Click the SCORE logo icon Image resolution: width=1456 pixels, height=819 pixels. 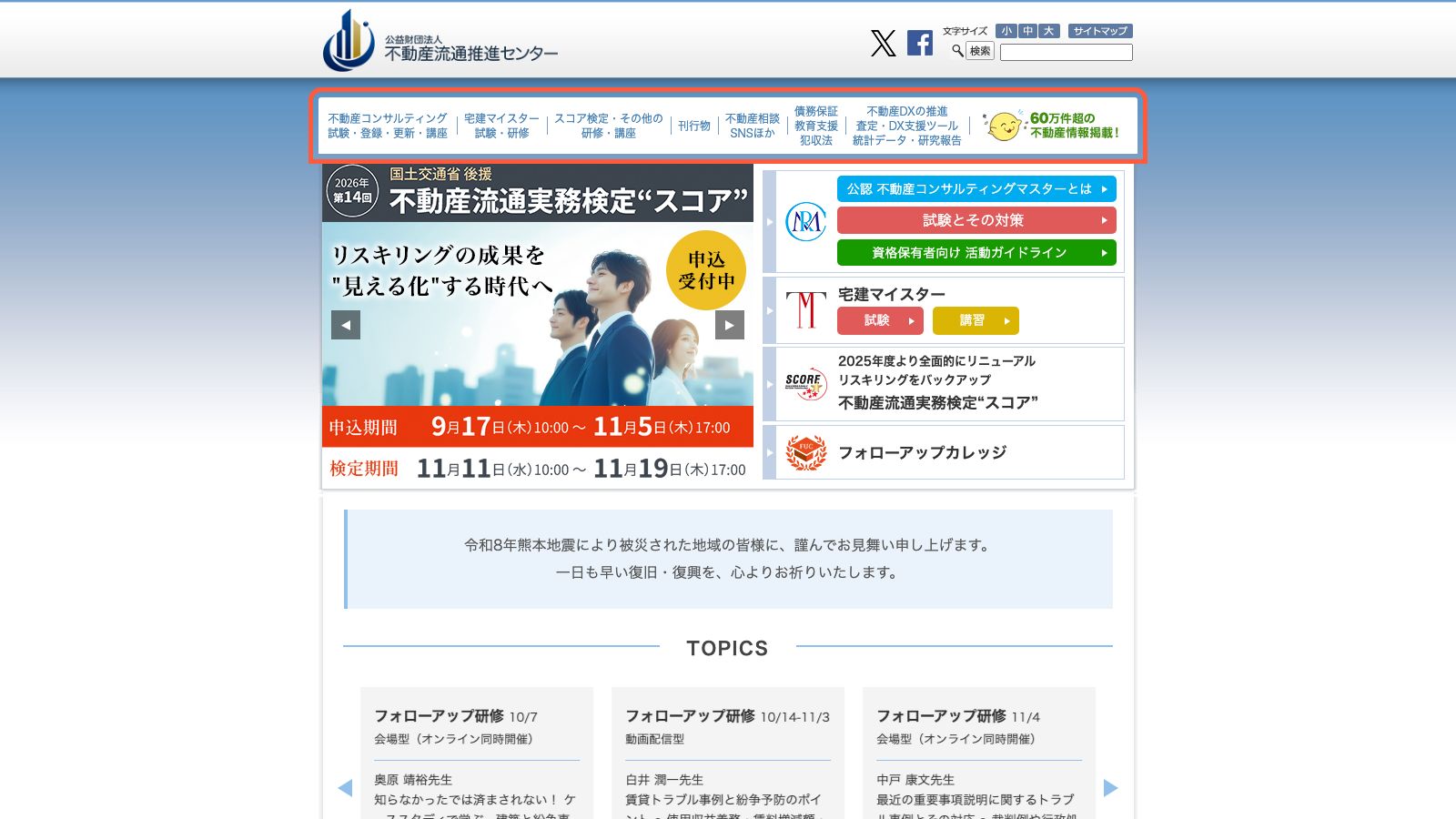pos(805,383)
